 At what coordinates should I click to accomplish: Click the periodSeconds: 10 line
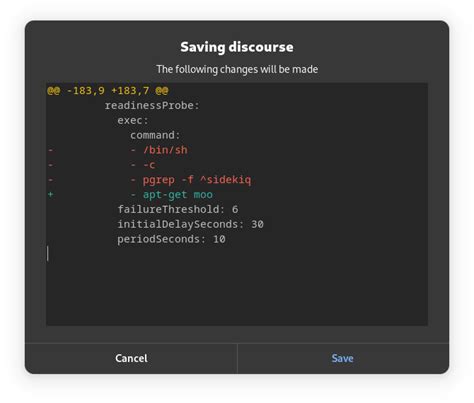click(171, 239)
